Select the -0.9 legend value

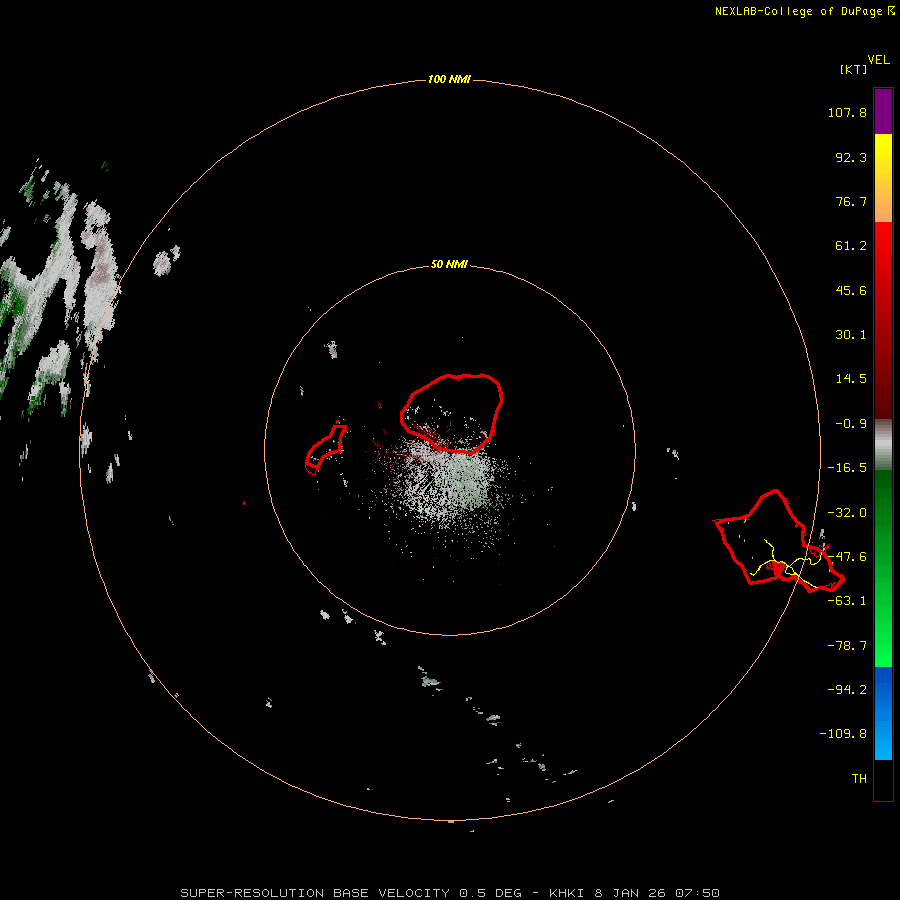pos(851,424)
